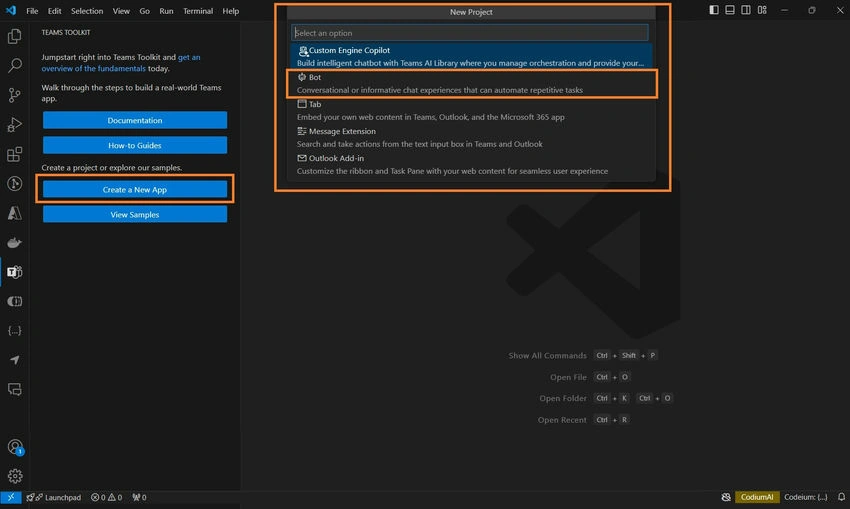Select the Teams Toolkit activity bar icon
Image resolution: width=850 pixels, height=509 pixels.
(15, 272)
